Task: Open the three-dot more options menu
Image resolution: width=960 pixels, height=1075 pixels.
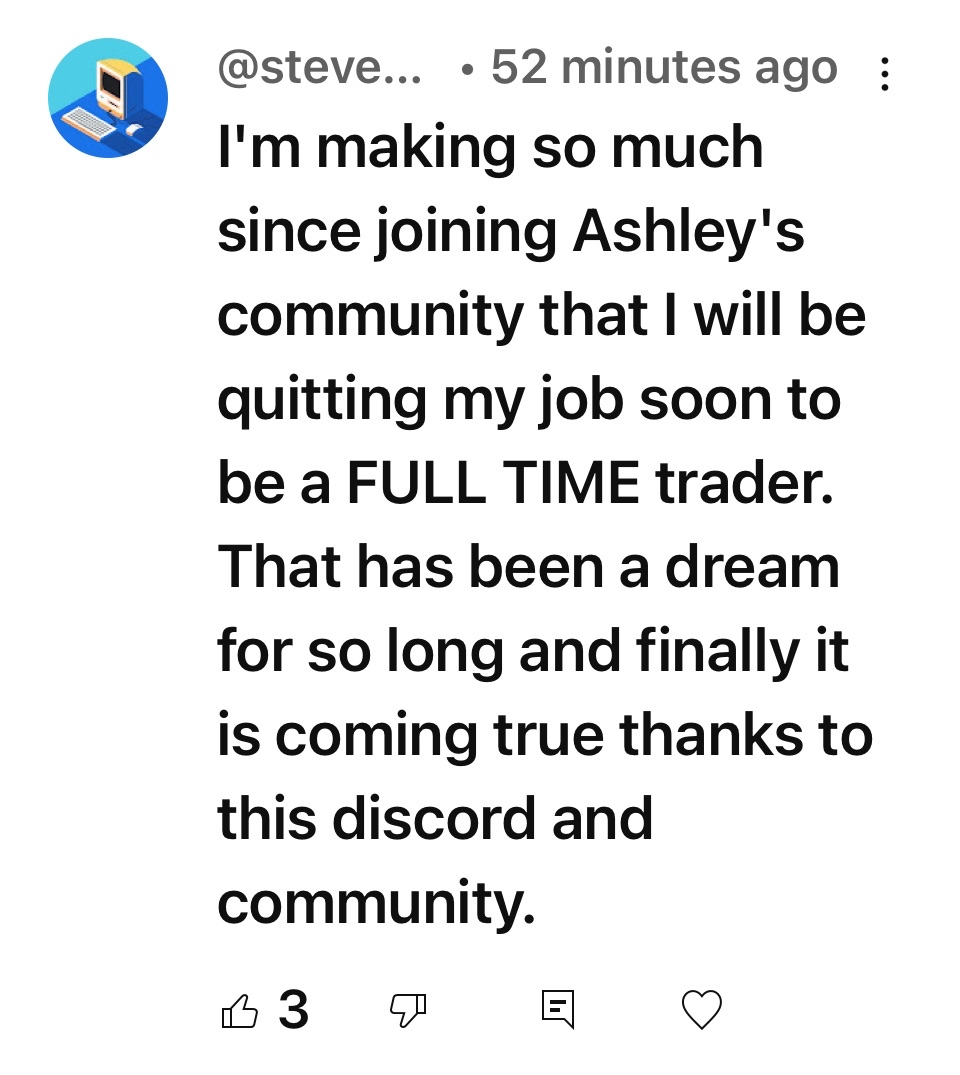Action: tap(885, 74)
